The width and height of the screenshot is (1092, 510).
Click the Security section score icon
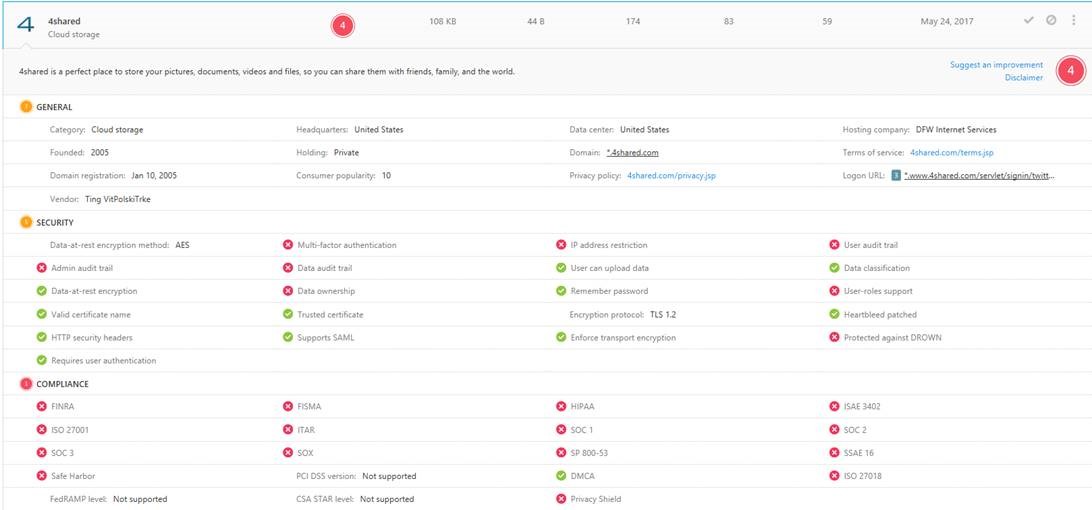click(26, 223)
